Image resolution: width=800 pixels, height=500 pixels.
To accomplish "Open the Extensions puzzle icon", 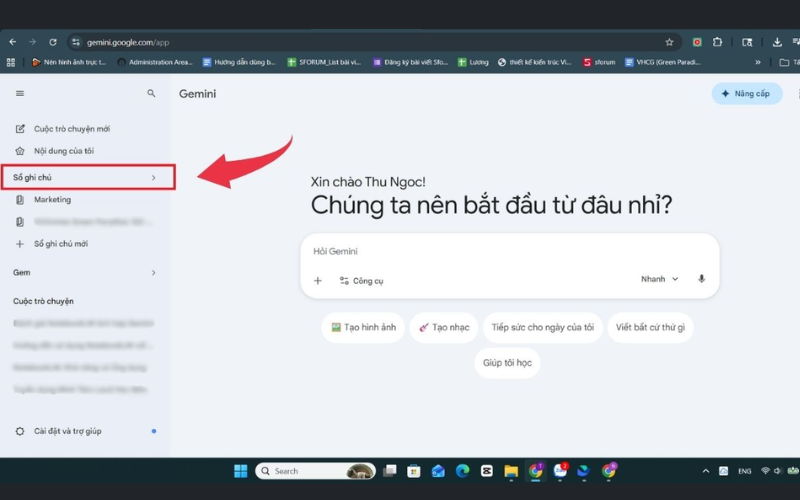I will 717,42.
